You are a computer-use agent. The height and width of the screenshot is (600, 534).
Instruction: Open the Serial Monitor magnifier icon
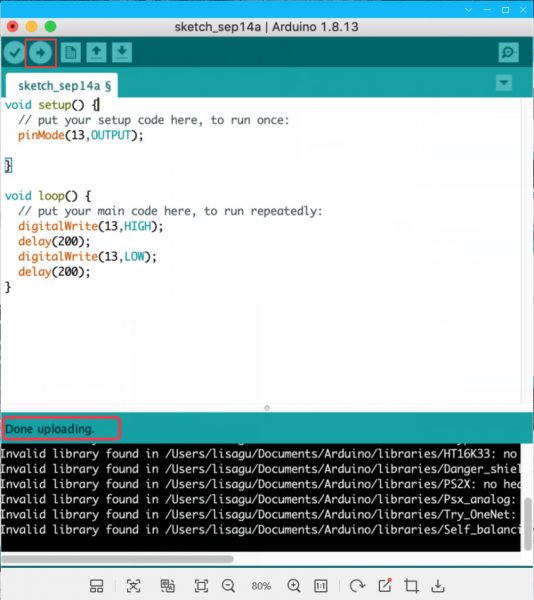[508, 52]
